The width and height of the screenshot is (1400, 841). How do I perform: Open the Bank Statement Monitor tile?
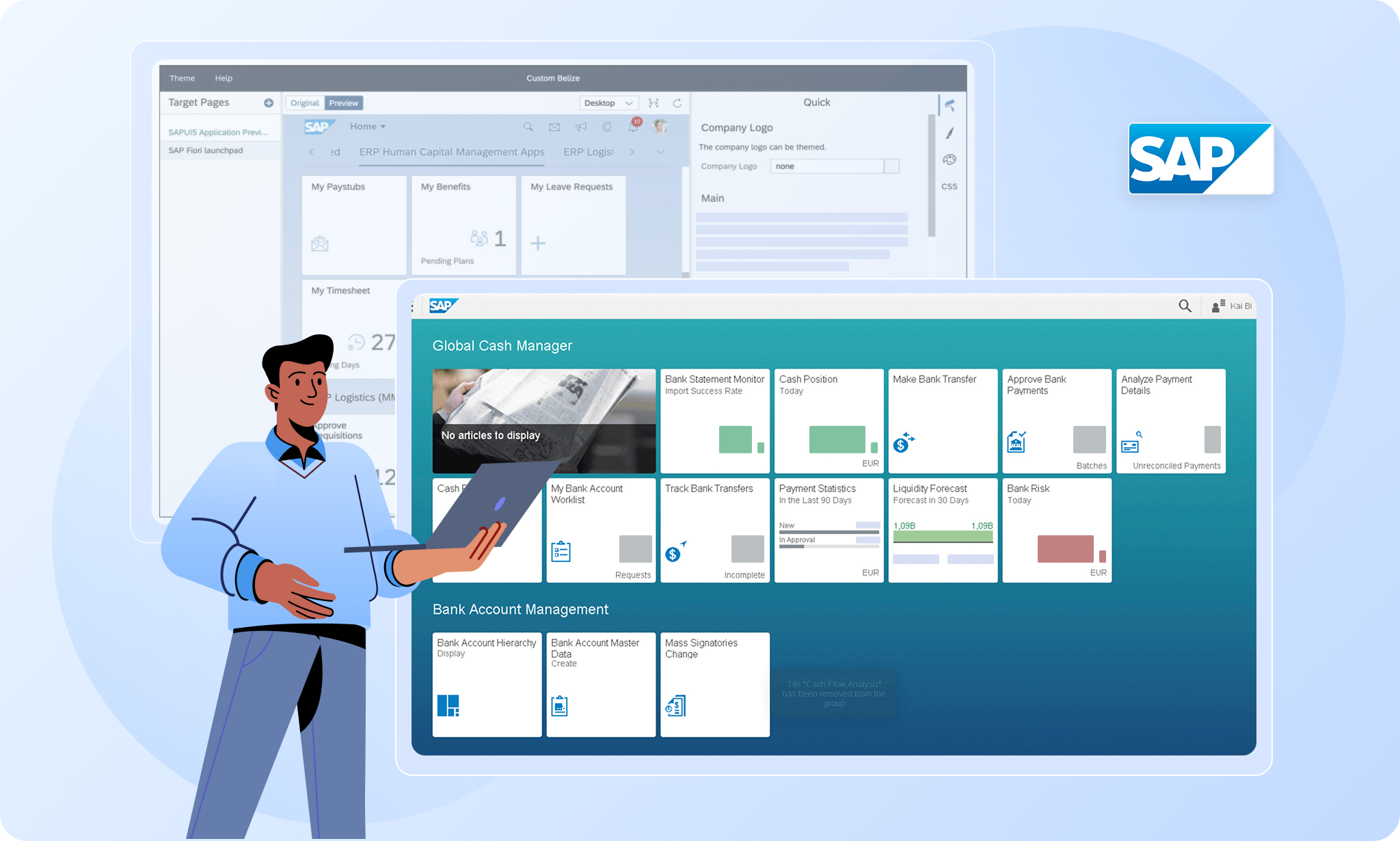[x=715, y=421]
